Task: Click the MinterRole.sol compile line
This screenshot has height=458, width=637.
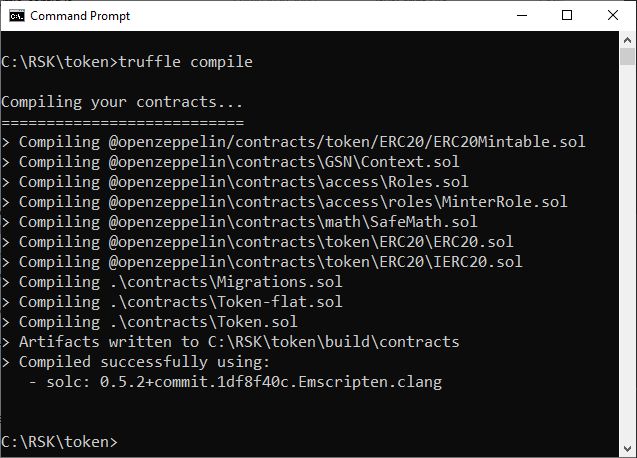Action: pyautogui.click(x=284, y=202)
